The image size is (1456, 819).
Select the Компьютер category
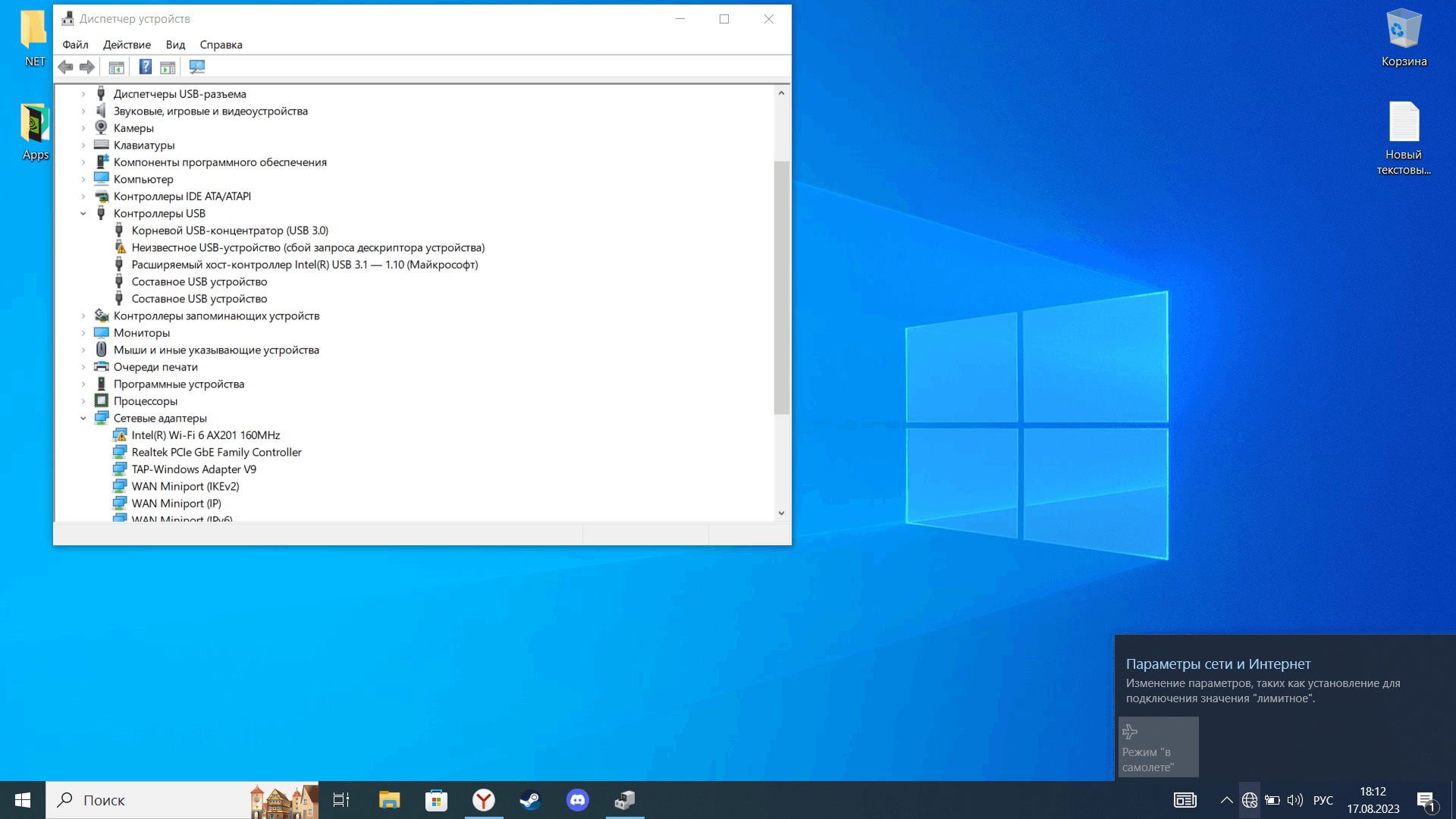(143, 179)
